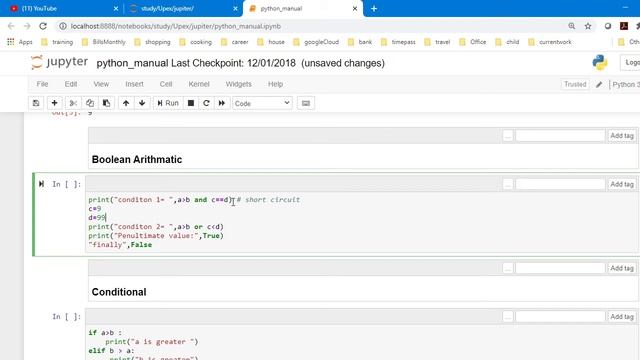
Task: Click the Trusted notebook indicator
Action: 575,84
